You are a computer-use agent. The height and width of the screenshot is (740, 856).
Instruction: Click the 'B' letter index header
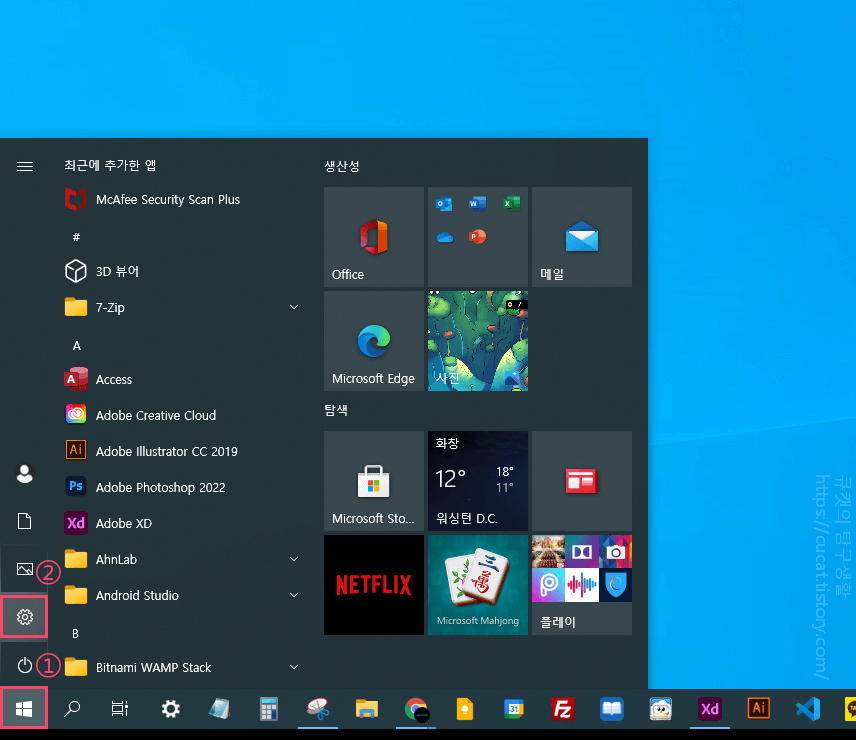75,634
